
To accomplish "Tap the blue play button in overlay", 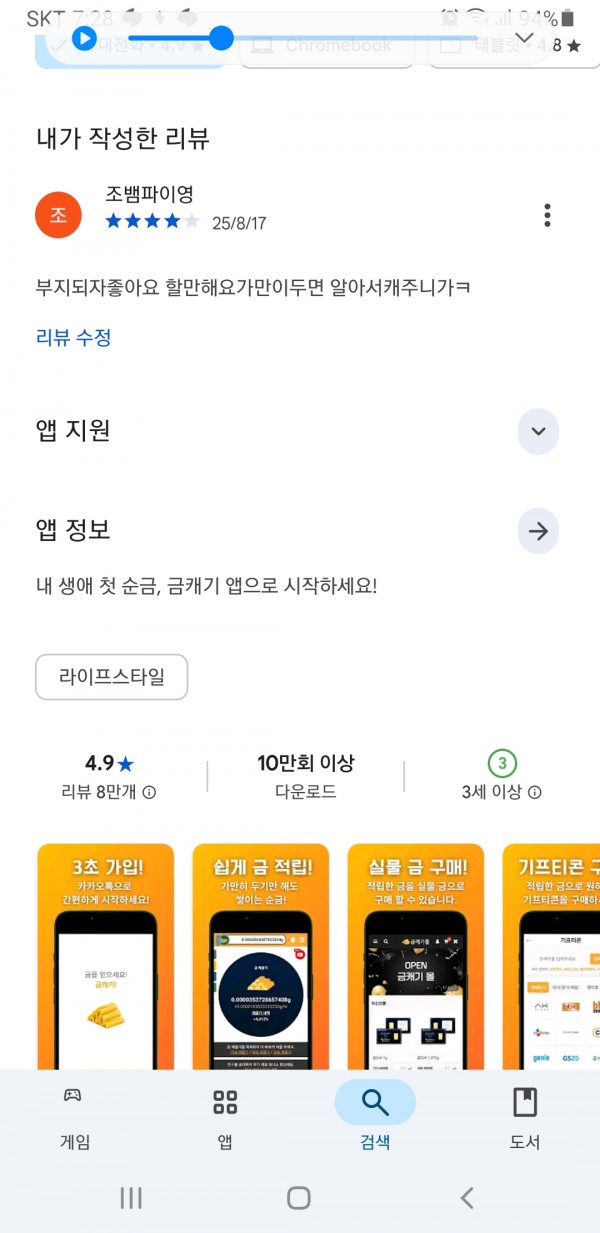I will [x=85, y=39].
